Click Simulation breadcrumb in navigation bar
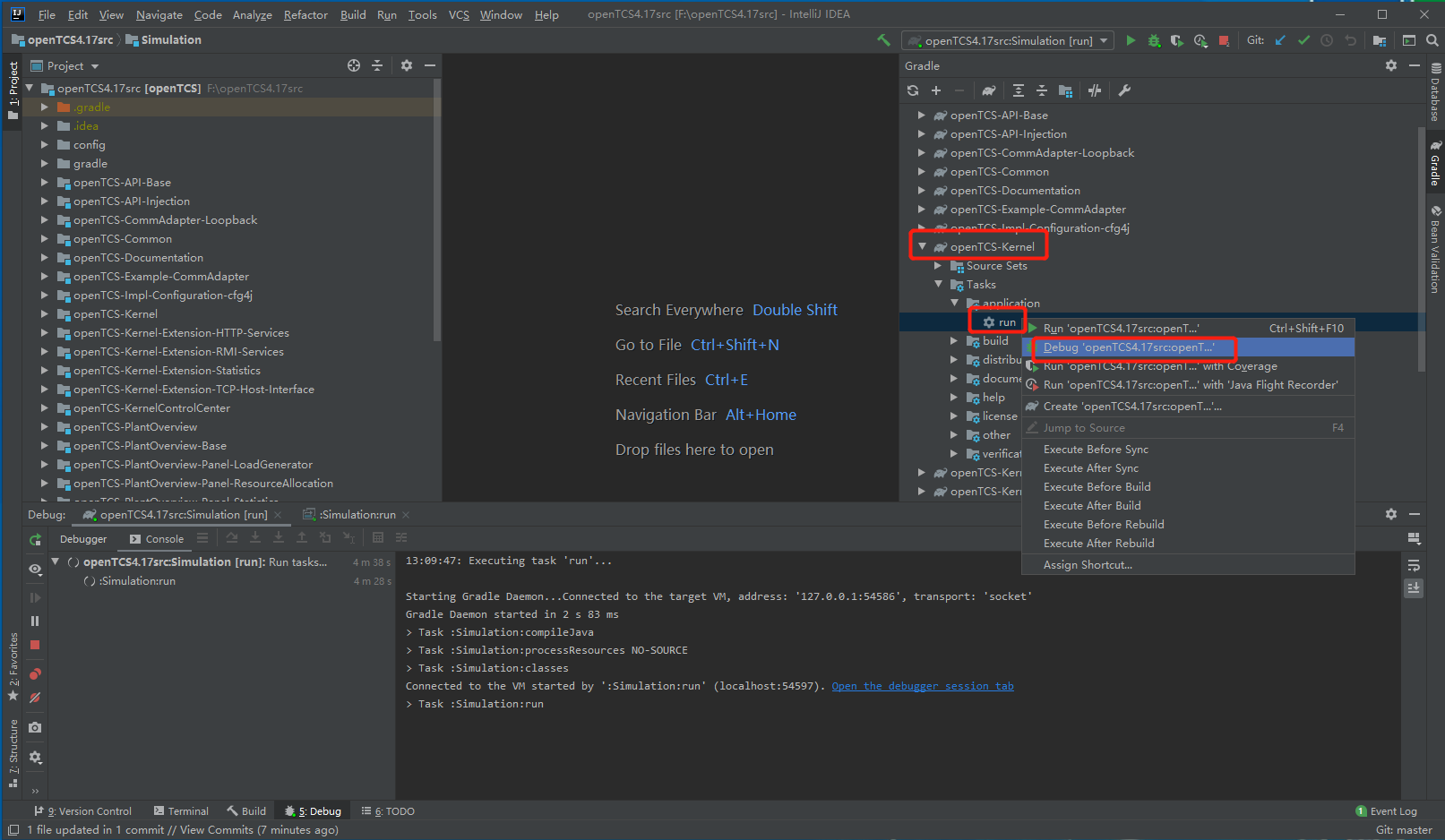The image size is (1445, 840). coord(164,40)
